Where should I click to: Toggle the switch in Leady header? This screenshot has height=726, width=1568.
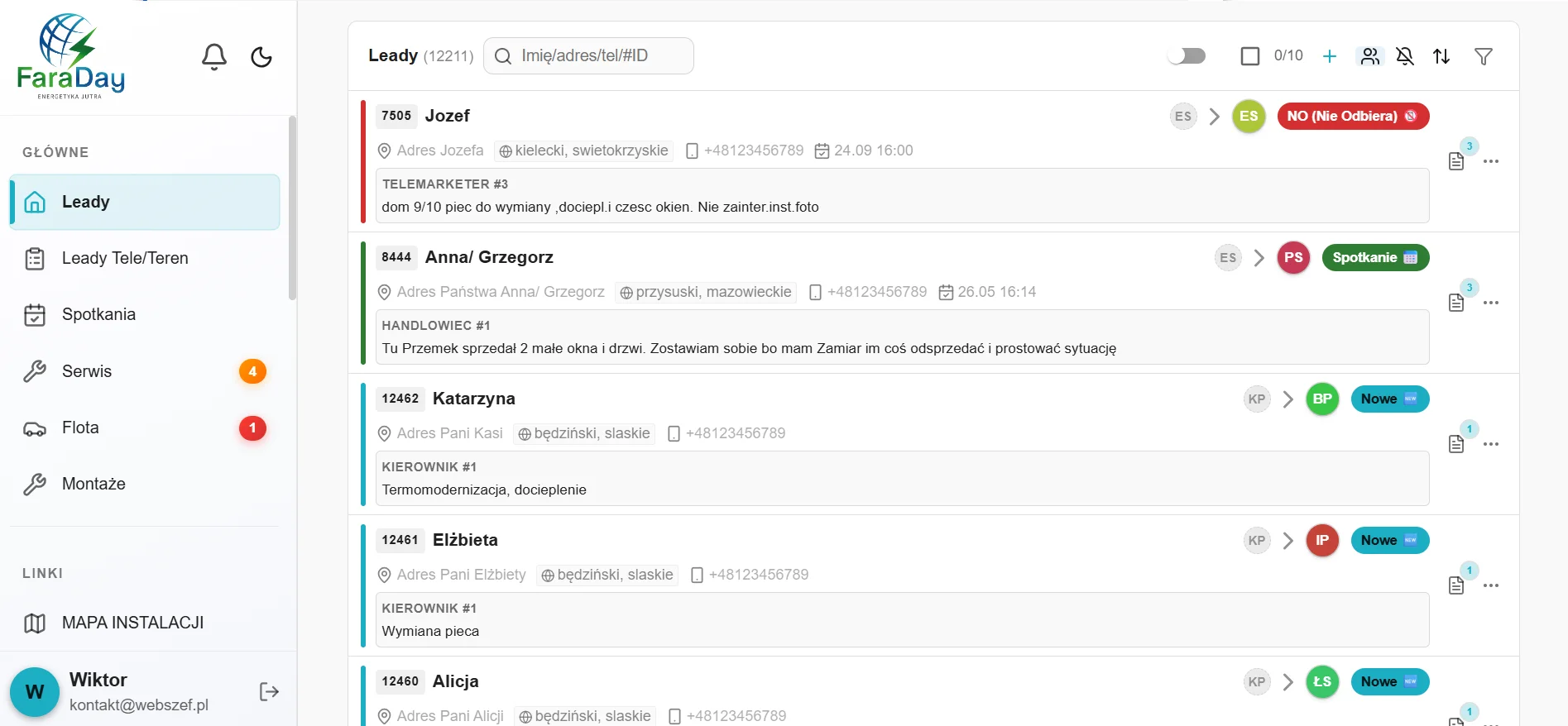[1187, 55]
